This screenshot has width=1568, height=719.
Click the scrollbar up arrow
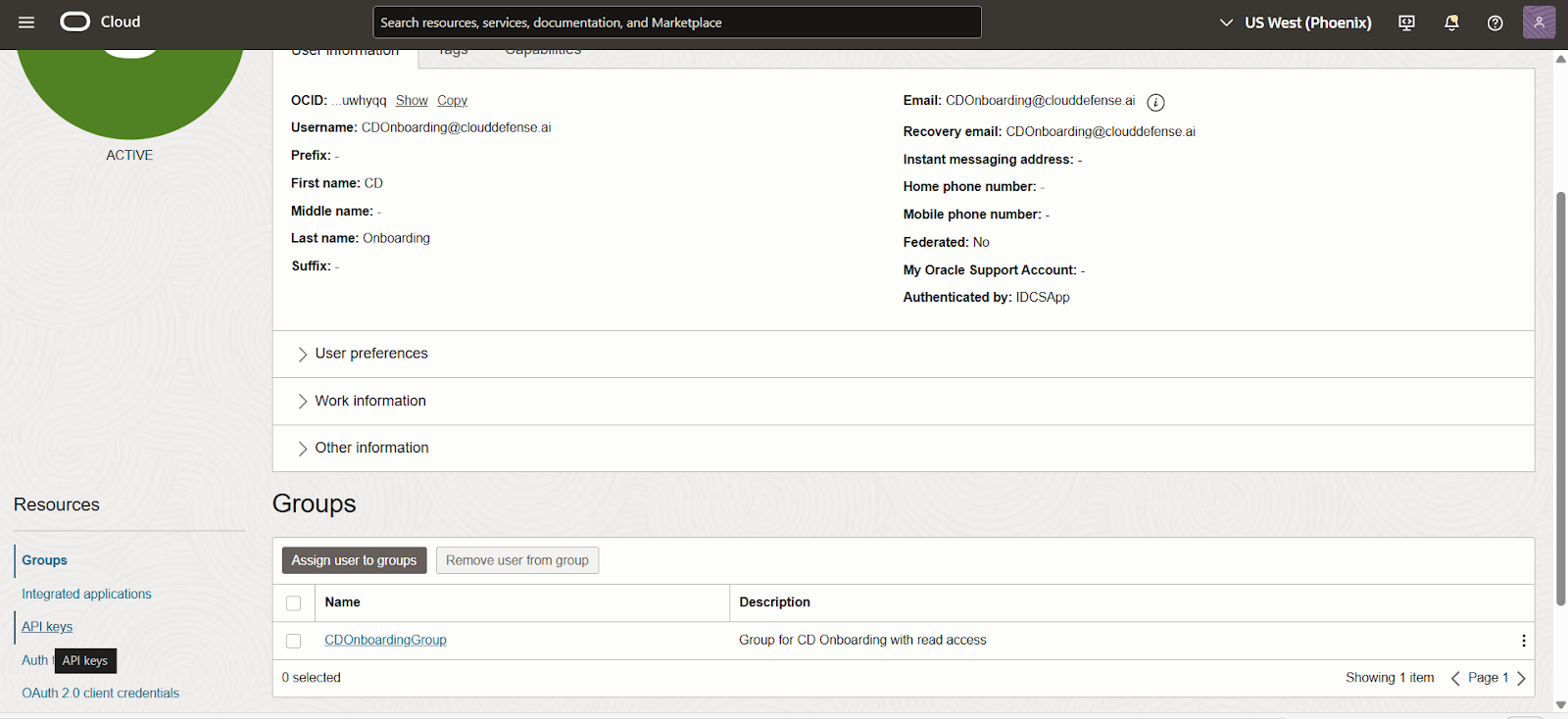(x=1561, y=59)
